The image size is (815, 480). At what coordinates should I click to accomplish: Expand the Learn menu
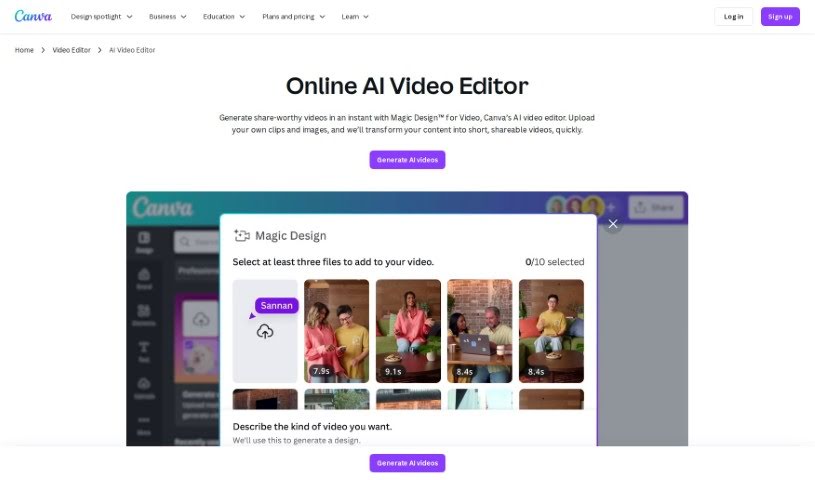click(355, 17)
